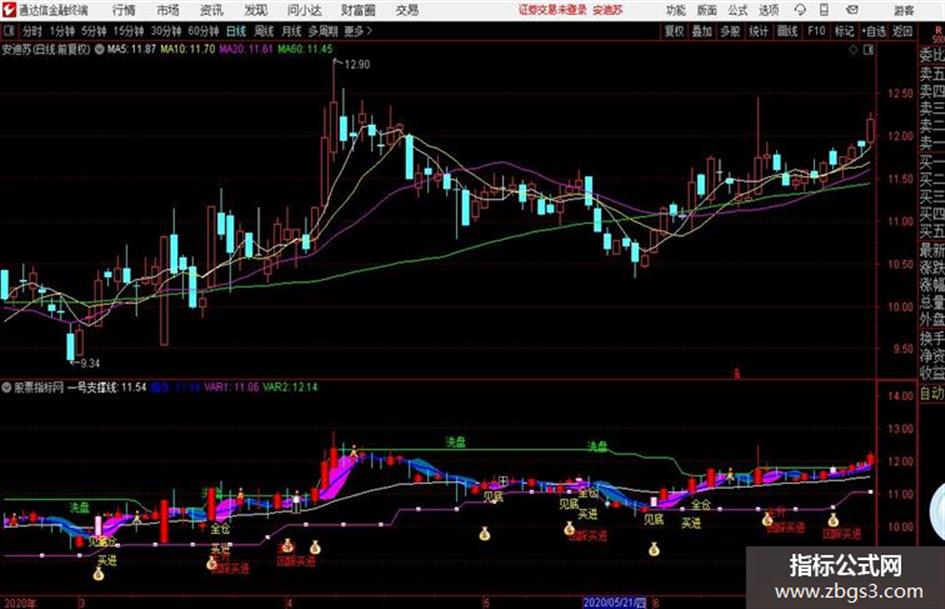Select the 多周期 multi-period tab

pos(323,31)
